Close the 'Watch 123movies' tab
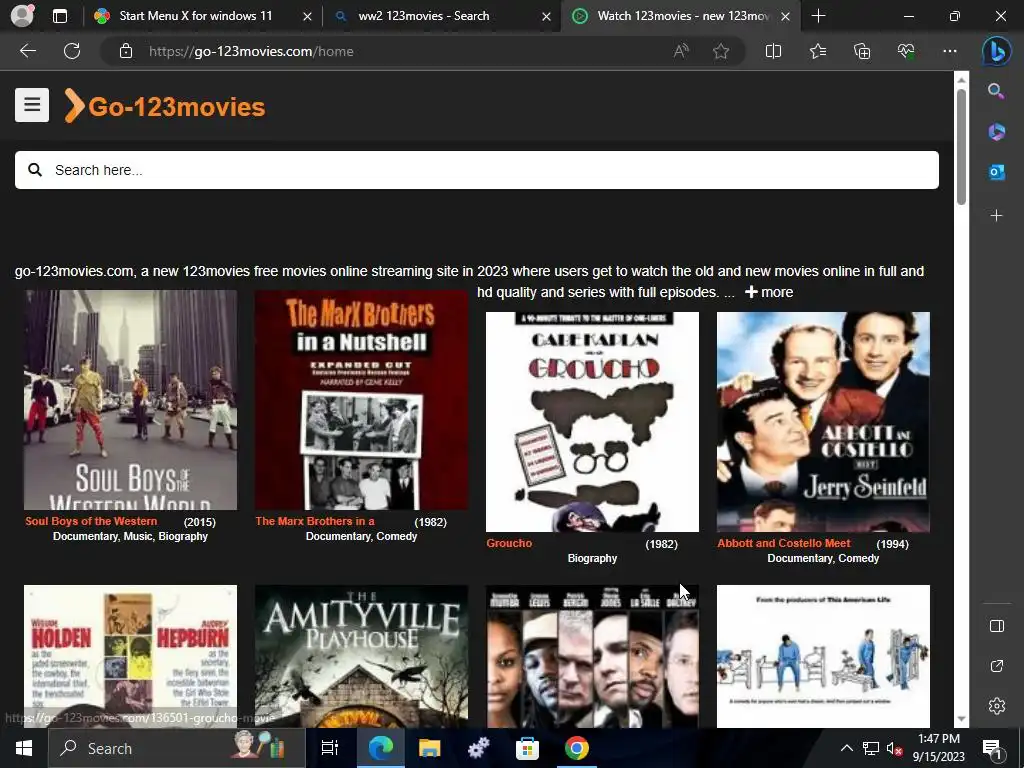 (x=786, y=16)
